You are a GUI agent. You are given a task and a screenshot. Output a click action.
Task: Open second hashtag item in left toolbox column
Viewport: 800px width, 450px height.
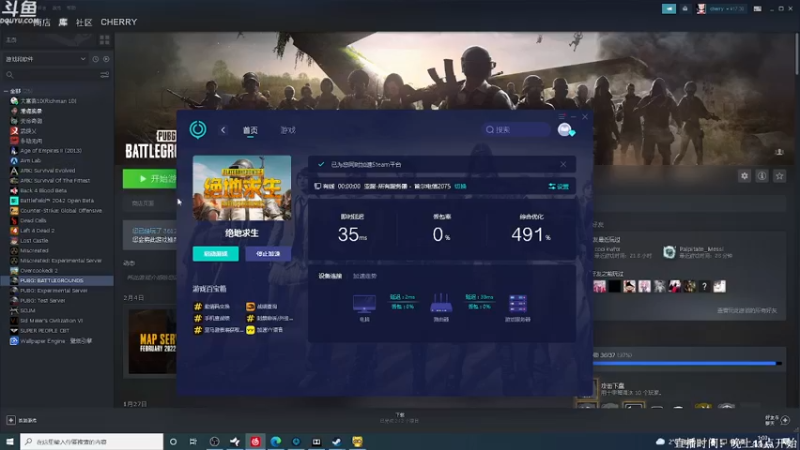tap(212, 318)
